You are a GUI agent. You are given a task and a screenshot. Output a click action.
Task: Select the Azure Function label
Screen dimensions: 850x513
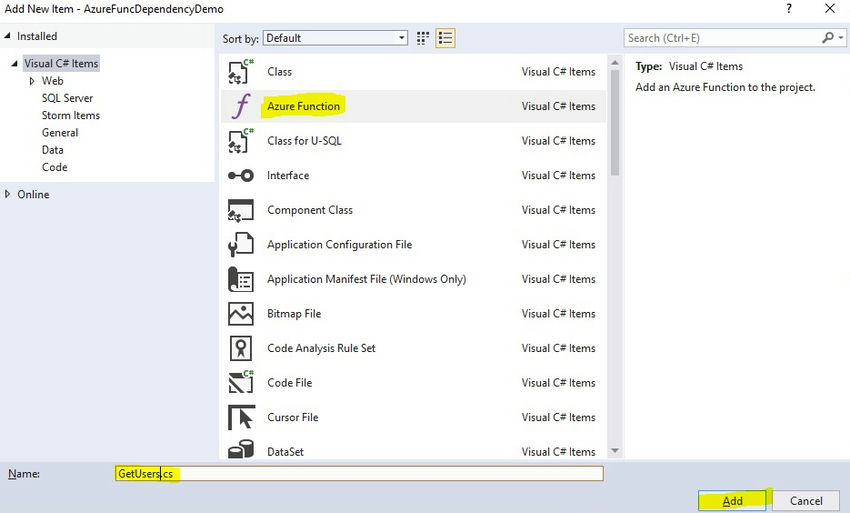(304, 106)
